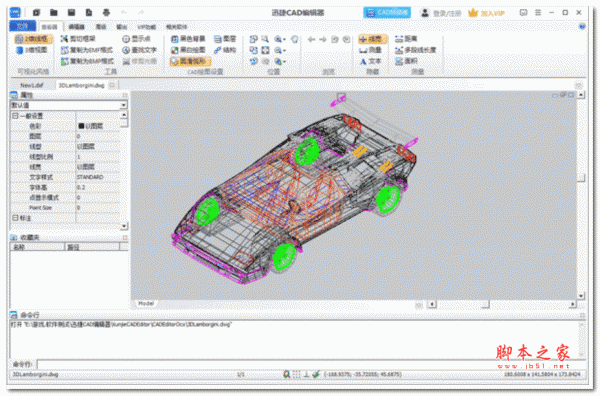Click the redo arrow in title bar

[141, 13]
